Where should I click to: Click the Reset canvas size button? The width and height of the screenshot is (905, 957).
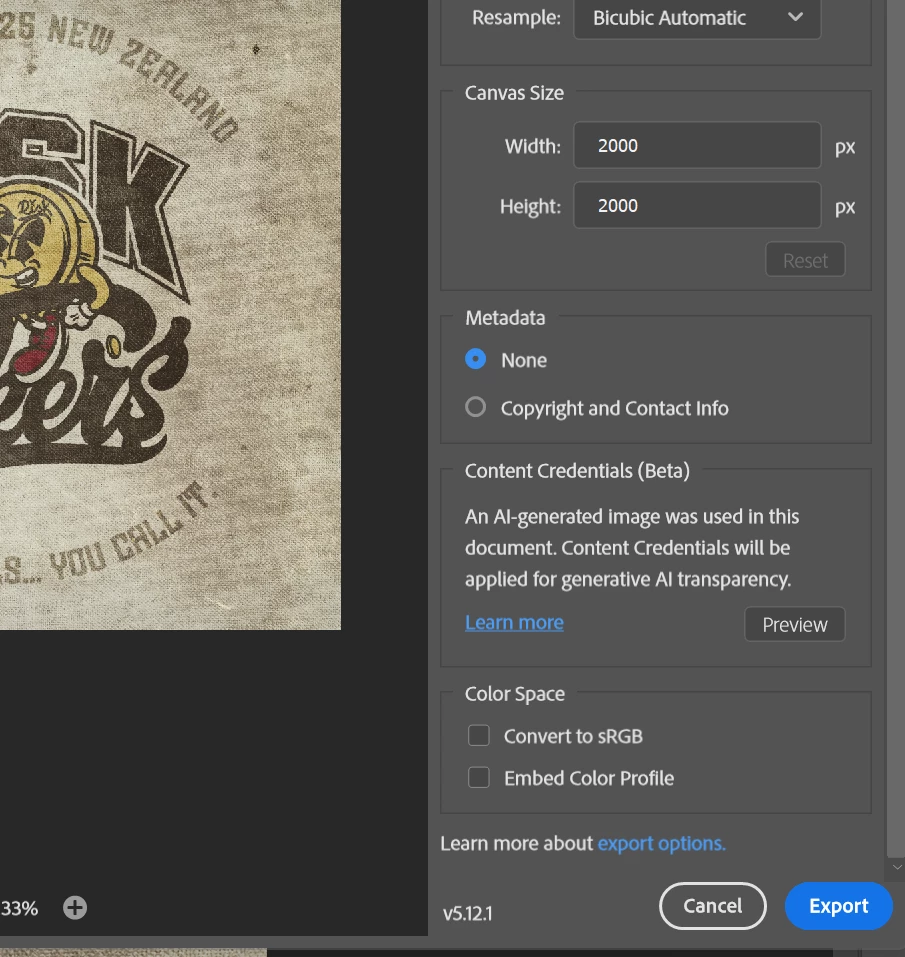pyautogui.click(x=805, y=260)
